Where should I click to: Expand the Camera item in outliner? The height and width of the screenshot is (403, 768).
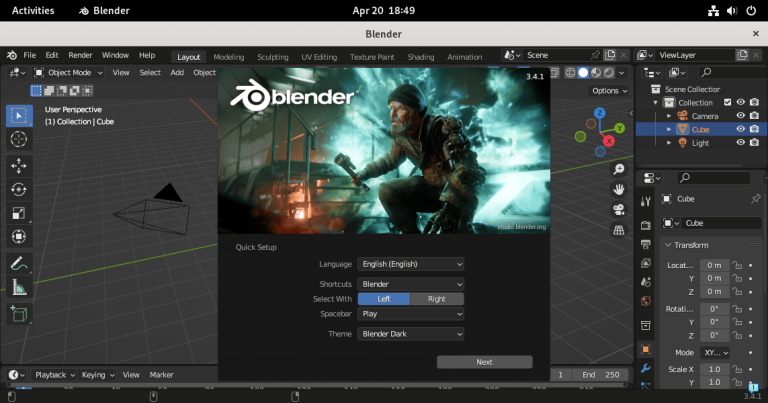point(669,116)
